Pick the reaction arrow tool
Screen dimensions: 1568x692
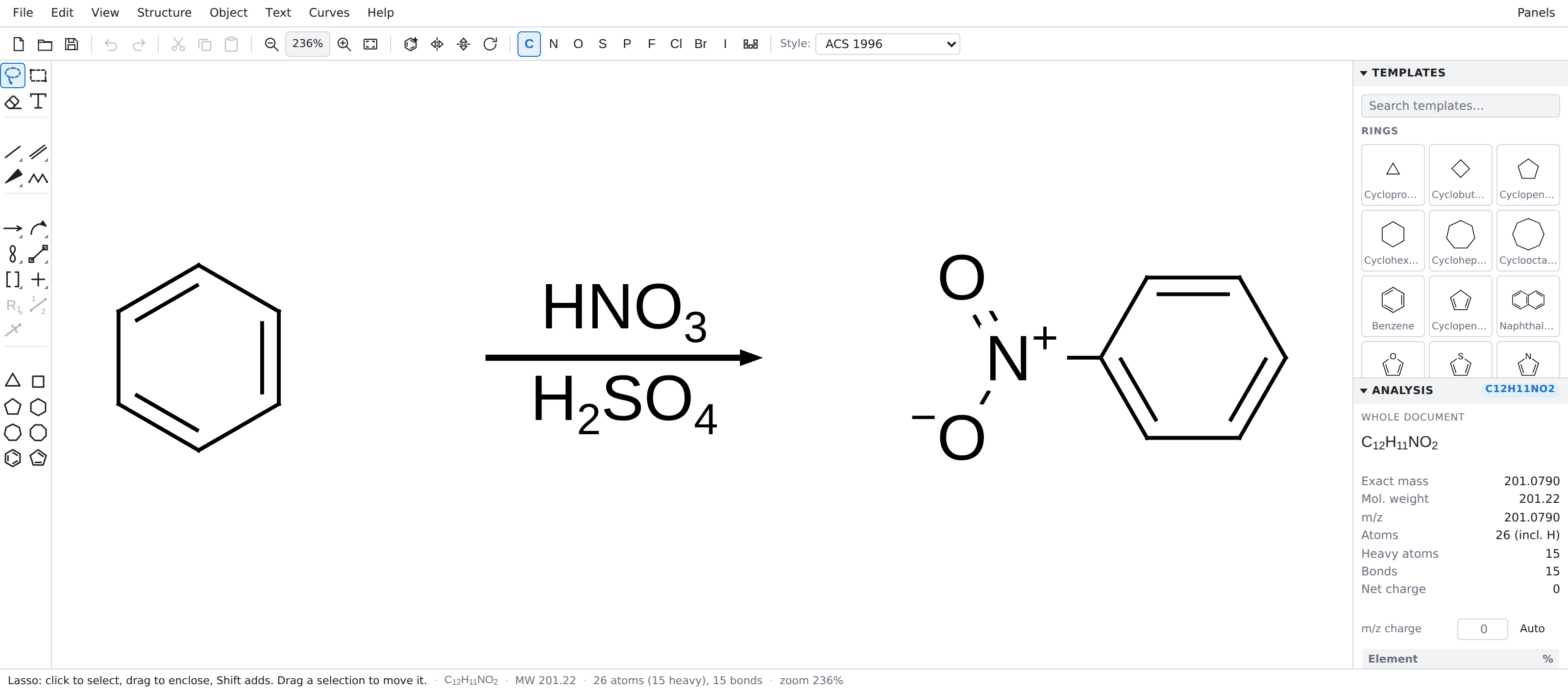pos(13,229)
